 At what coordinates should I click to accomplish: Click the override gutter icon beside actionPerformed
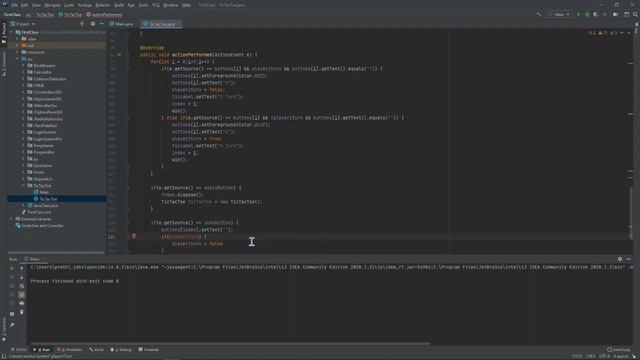119,55
